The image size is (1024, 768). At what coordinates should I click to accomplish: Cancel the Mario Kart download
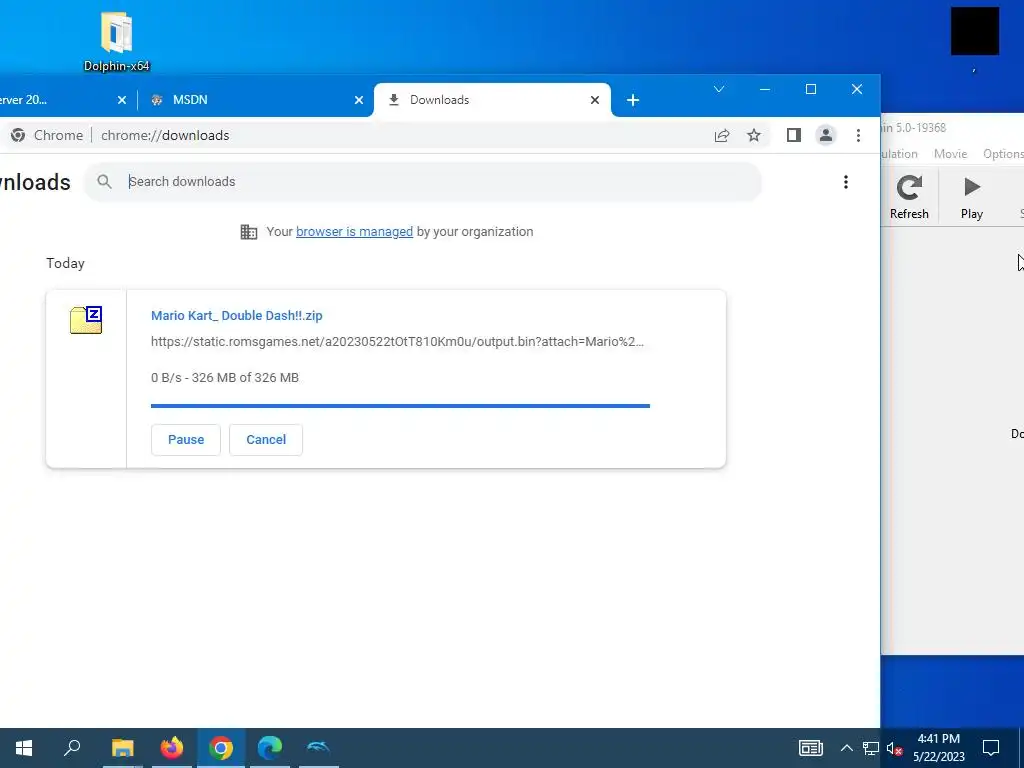266,440
